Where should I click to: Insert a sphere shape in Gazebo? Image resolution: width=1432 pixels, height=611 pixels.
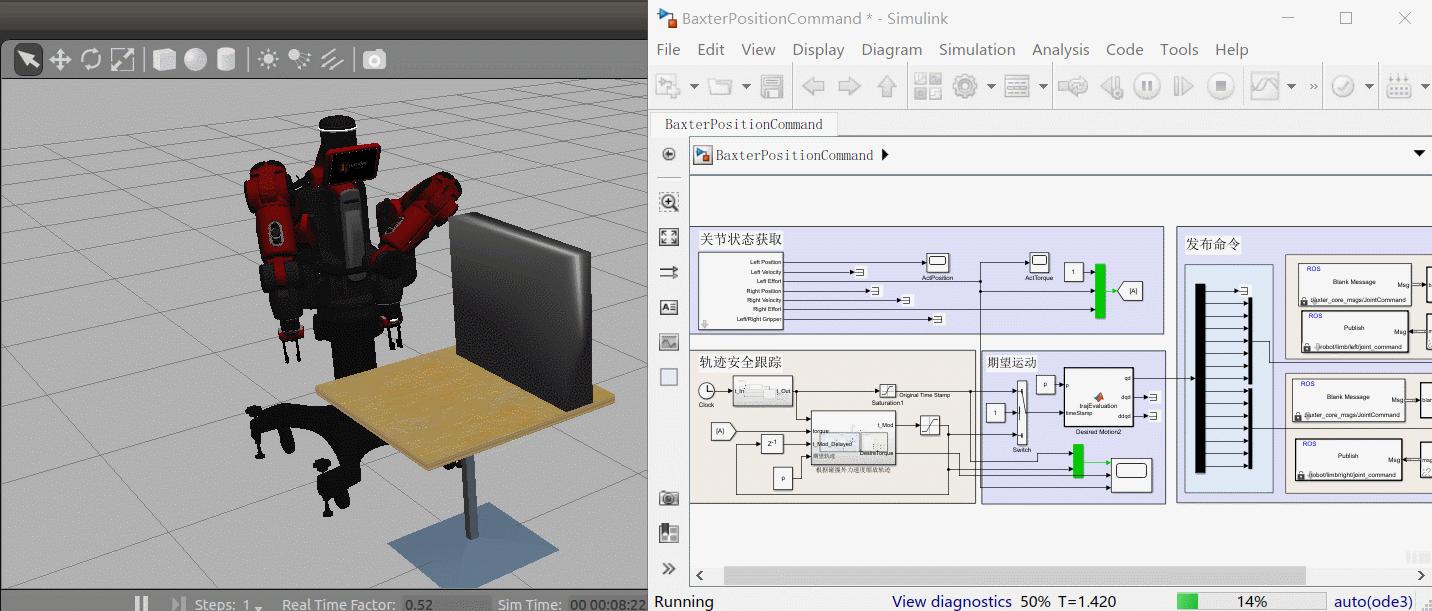(x=196, y=58)
